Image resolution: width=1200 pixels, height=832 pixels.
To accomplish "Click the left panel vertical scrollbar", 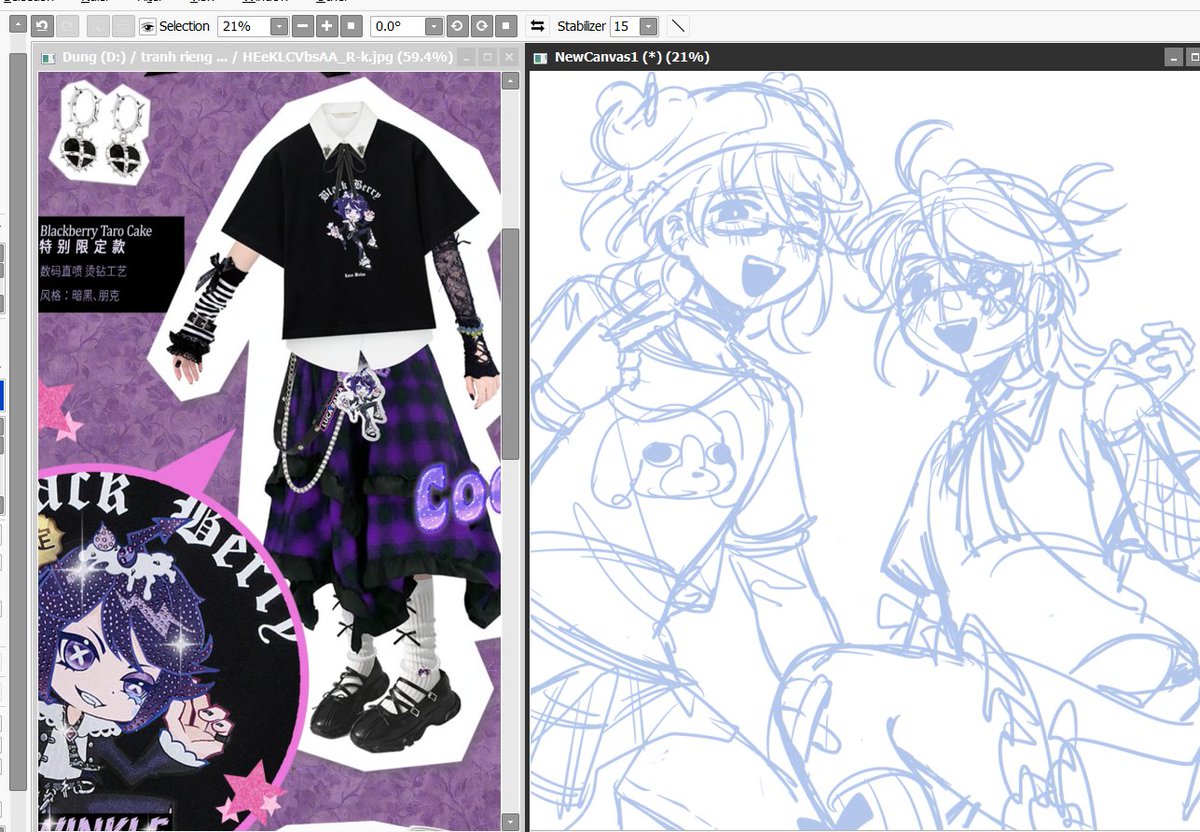I will point(18,420).
